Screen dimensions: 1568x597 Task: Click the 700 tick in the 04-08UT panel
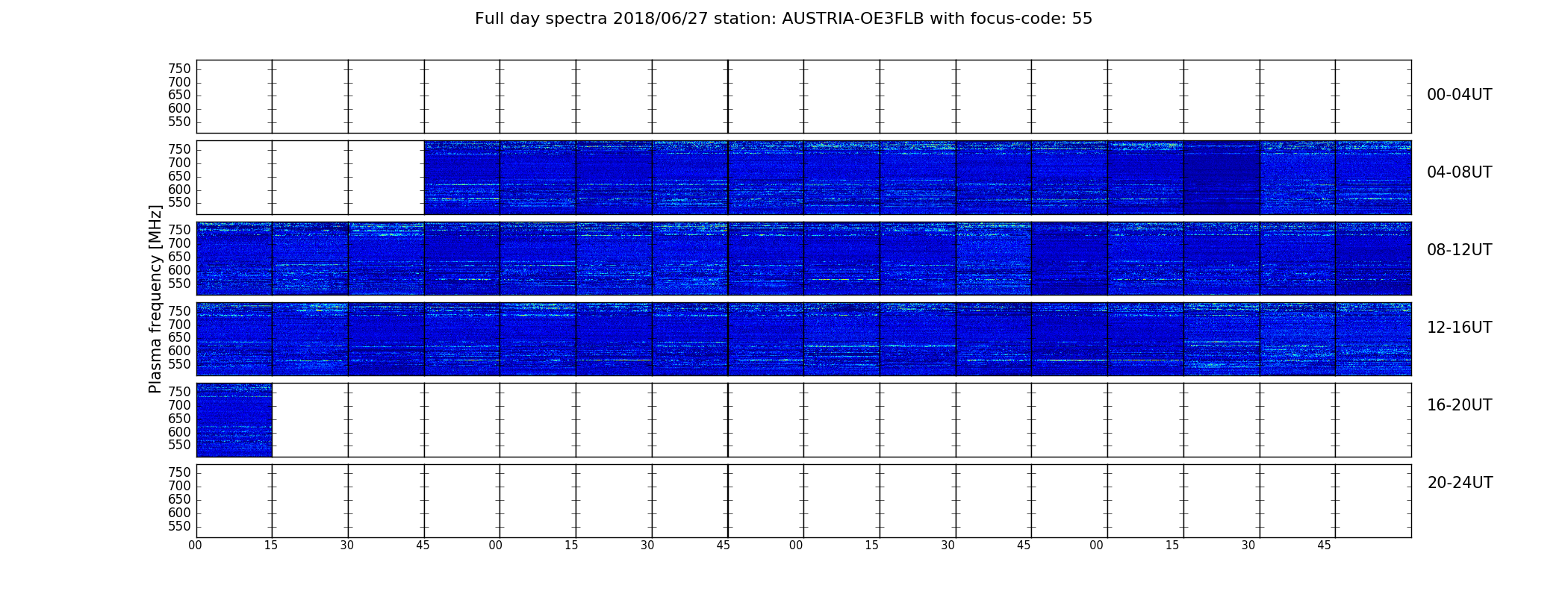tap(179, 163)
